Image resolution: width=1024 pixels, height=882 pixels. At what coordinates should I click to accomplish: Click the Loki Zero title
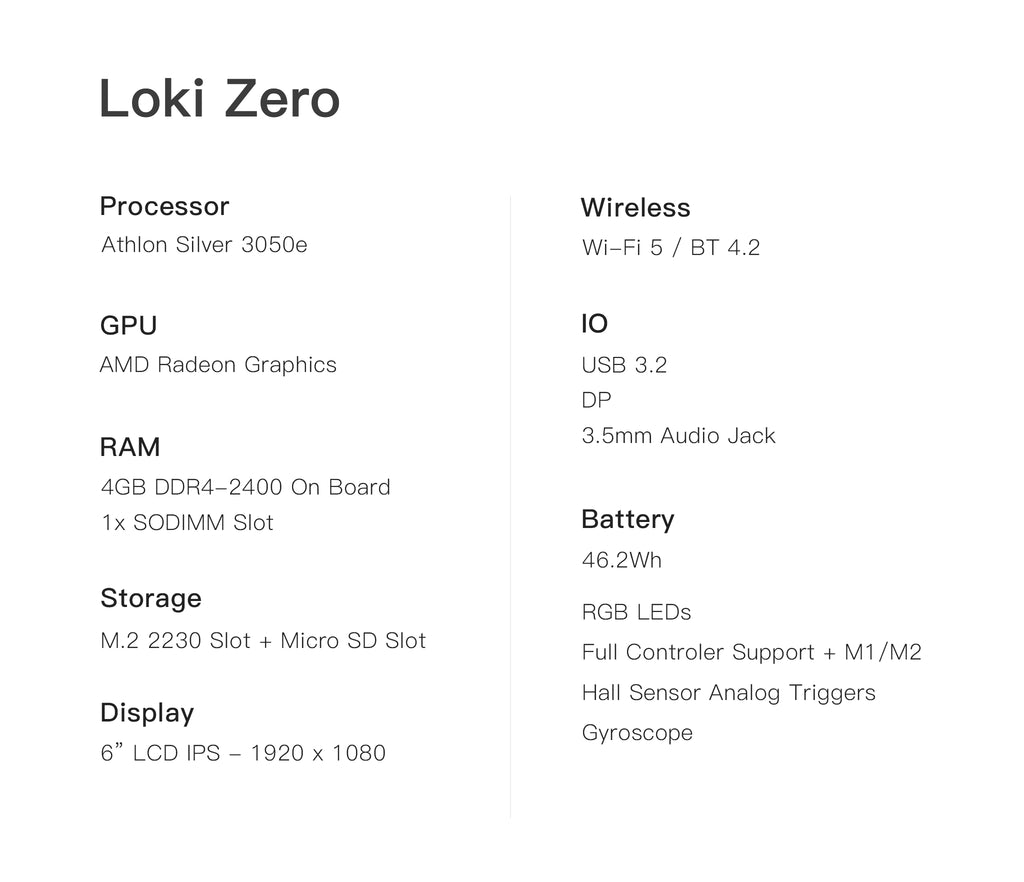[219, 99]
